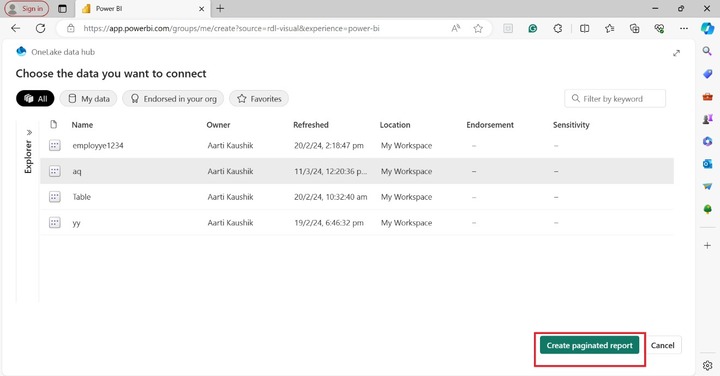The image size is (720, 376).
Task: Click refreshed time 19/2/24, 6:46:32 pm
Action: coord(329,223)
